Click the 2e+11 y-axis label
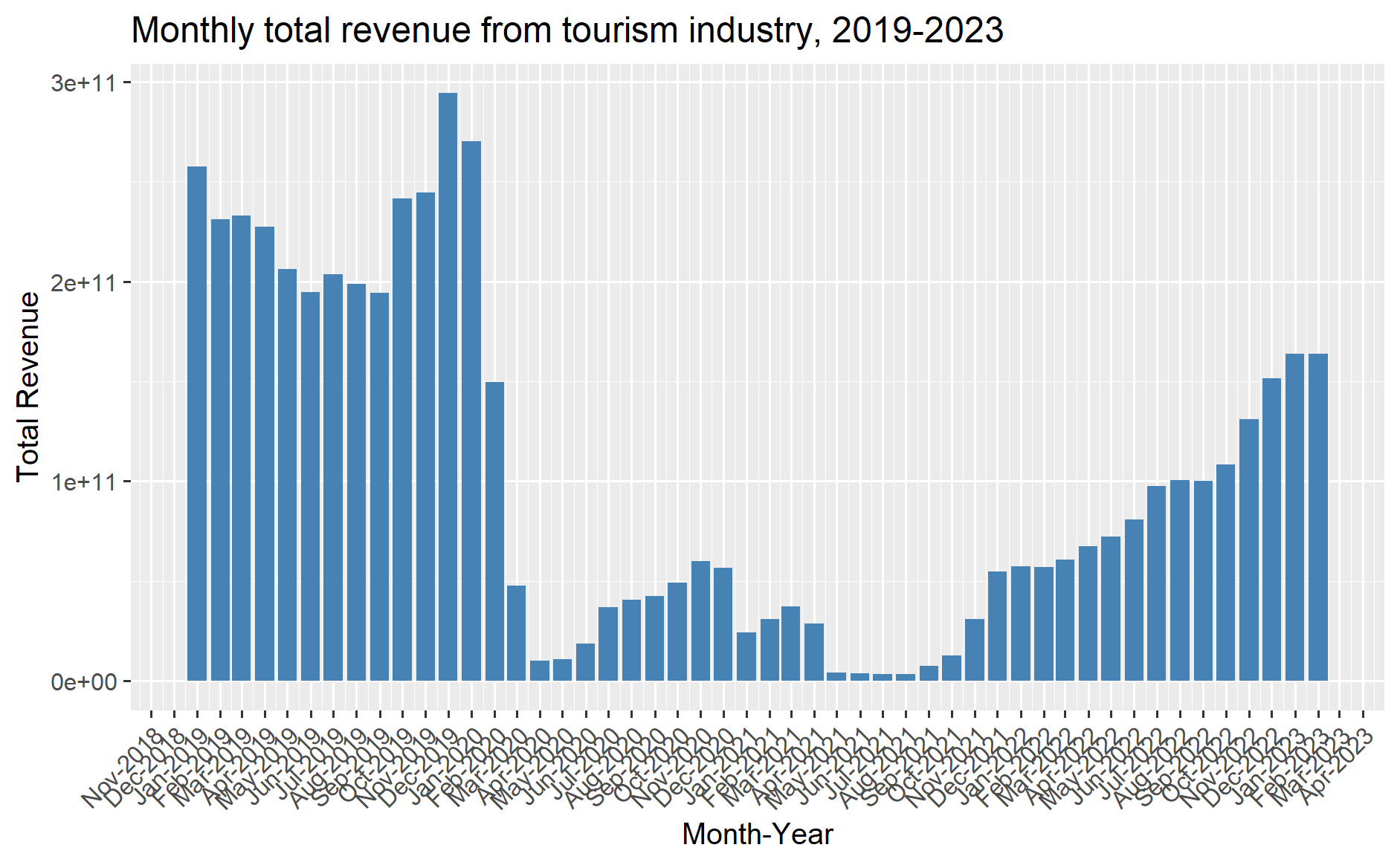The image size is (1400, 865). coord(84,283)
